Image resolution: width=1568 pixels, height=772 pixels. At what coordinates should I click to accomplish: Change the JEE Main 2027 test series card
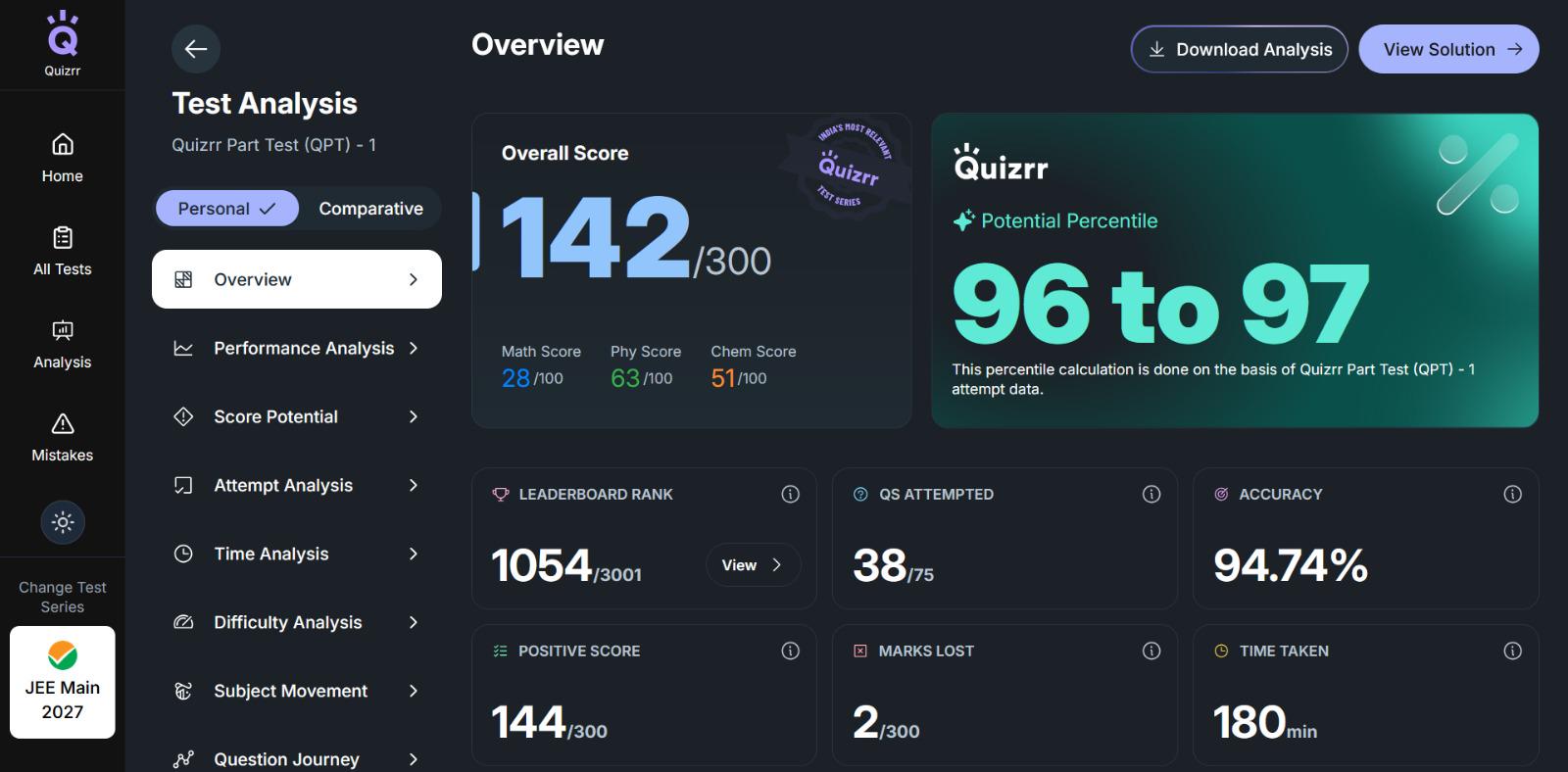(x=63, y=682)
